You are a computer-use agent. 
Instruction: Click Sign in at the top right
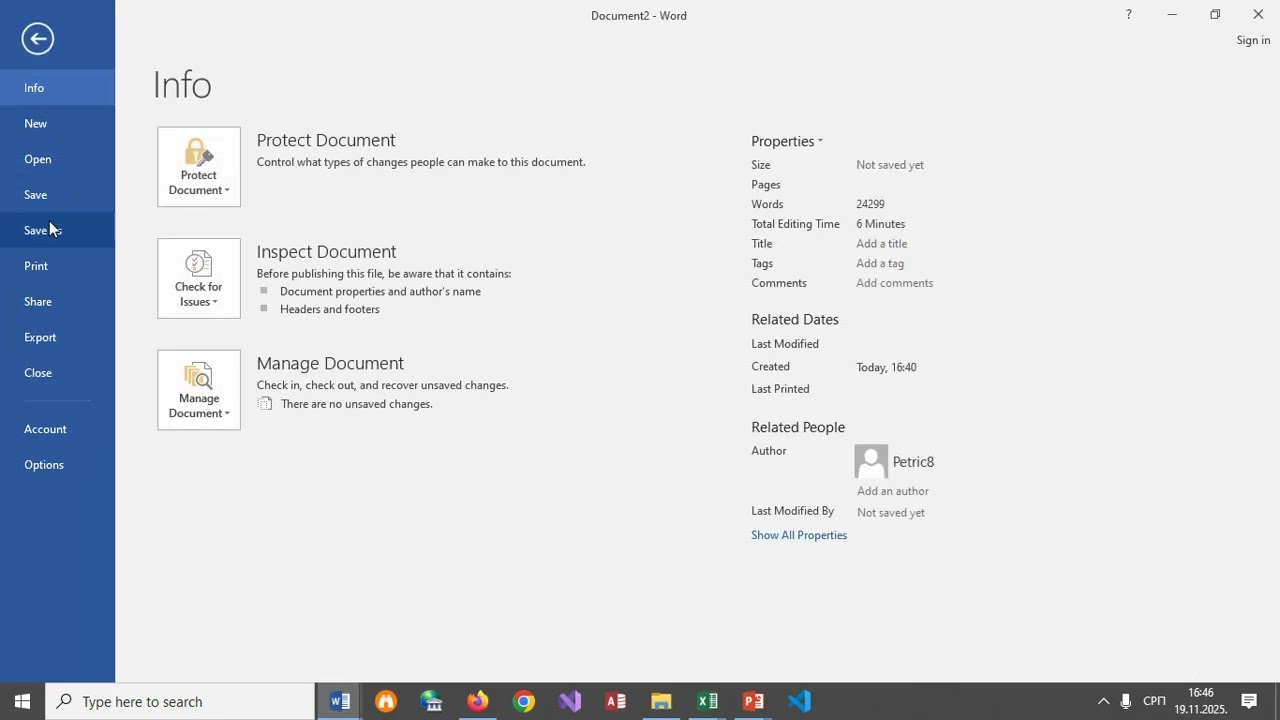point(1253,40)
